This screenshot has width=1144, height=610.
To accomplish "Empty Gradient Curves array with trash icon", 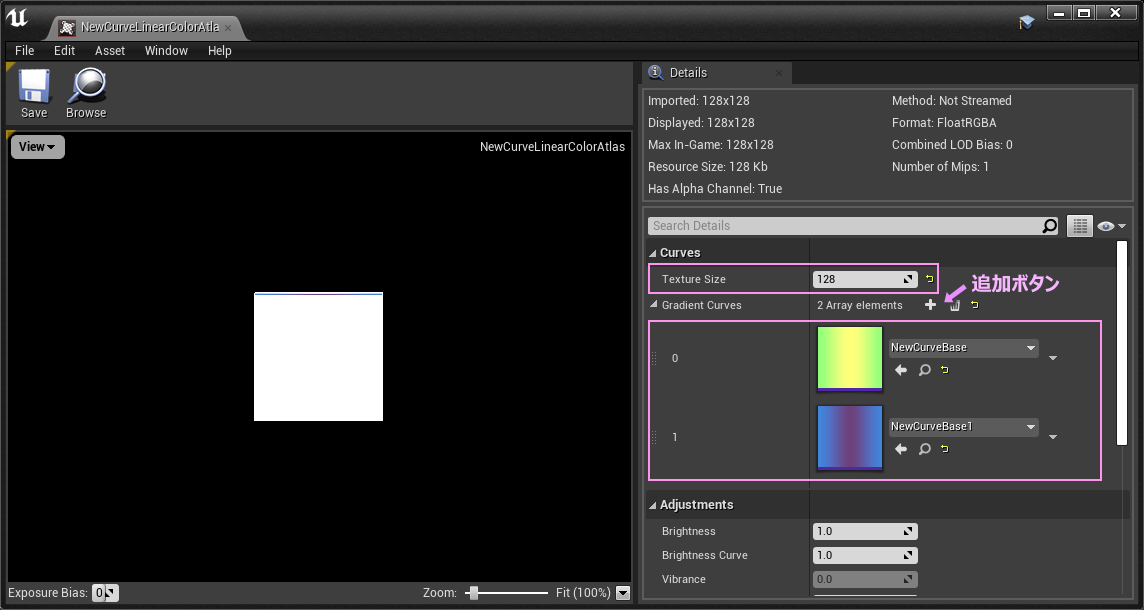I will [954, 305].
